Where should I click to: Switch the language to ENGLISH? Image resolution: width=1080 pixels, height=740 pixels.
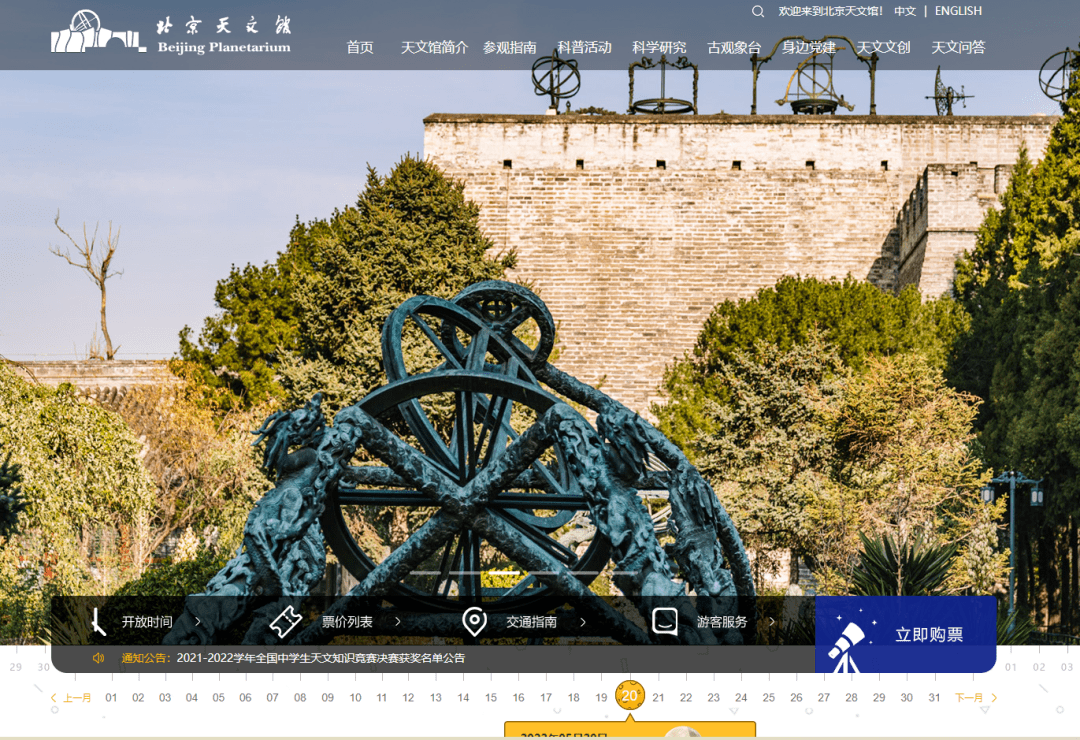click(x=958, y=11)
